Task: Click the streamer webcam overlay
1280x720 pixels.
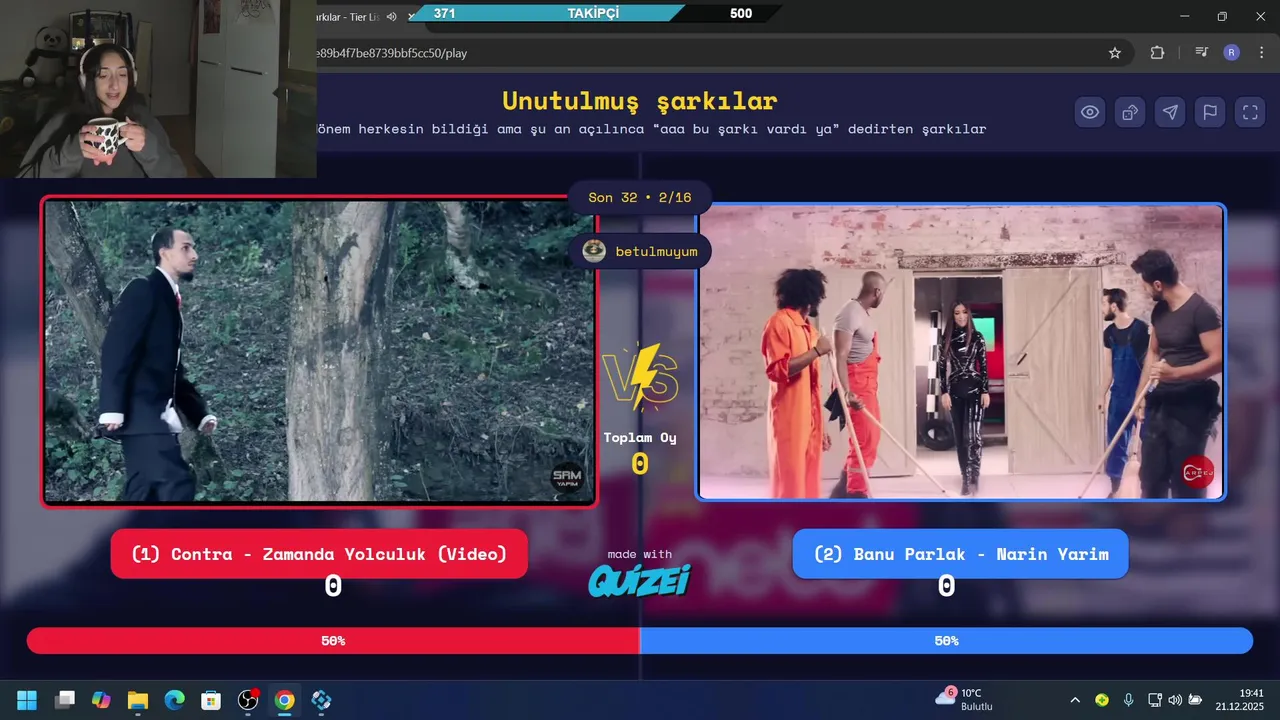Action: pyautogui.click(x=158, y=89)
